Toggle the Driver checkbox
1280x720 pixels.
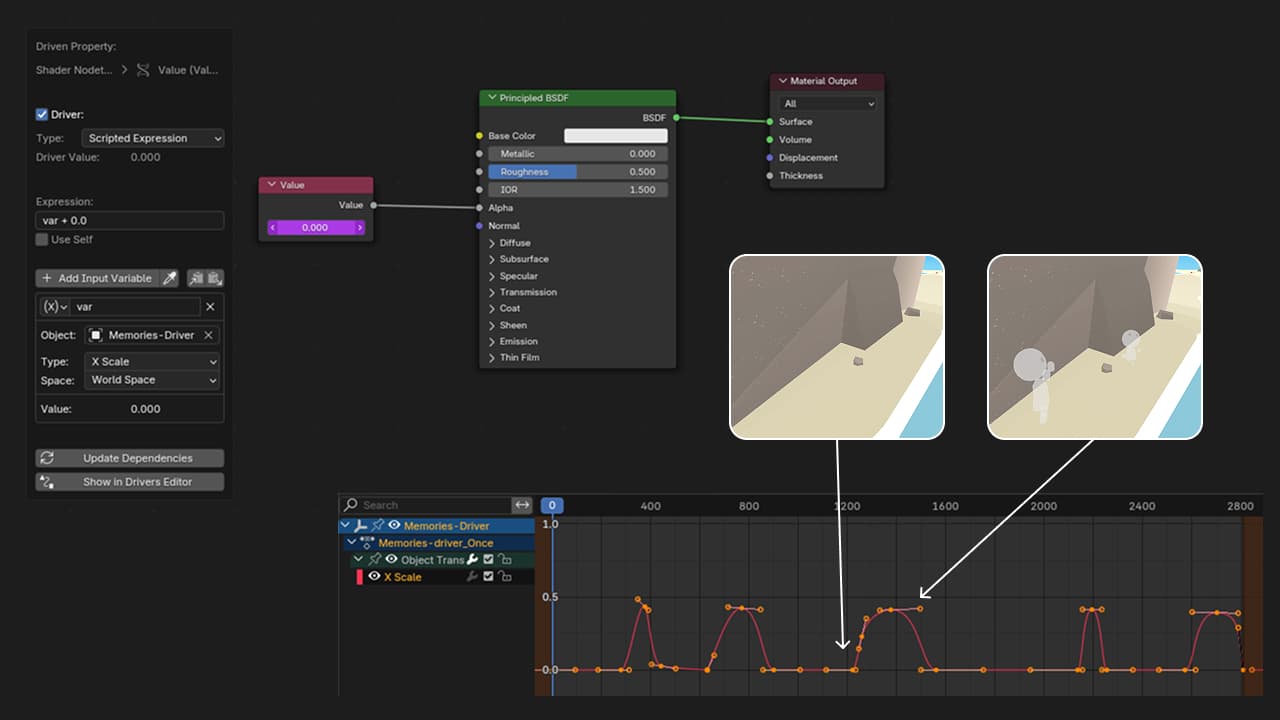pos(42,115)
